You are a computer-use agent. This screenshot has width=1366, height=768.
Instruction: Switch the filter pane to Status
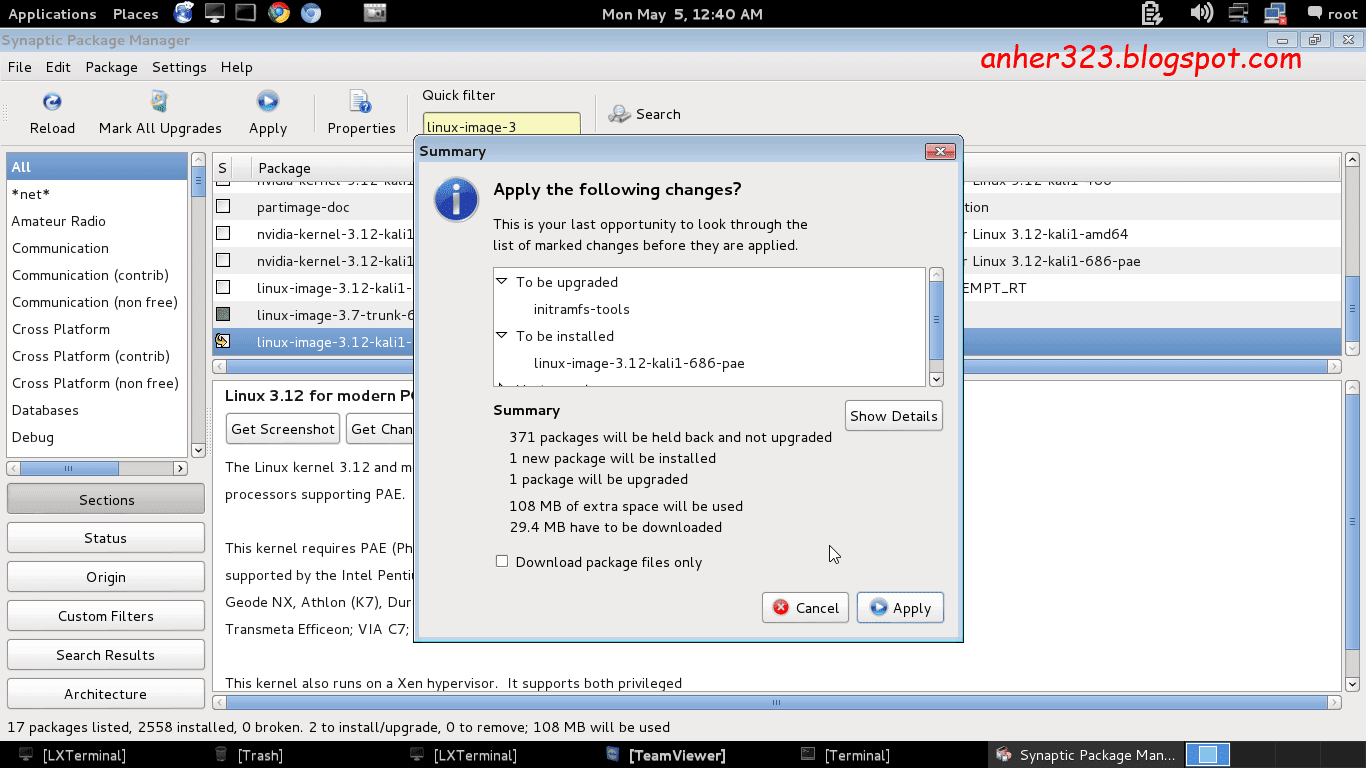pyautogui.click(x=106, y=538)
